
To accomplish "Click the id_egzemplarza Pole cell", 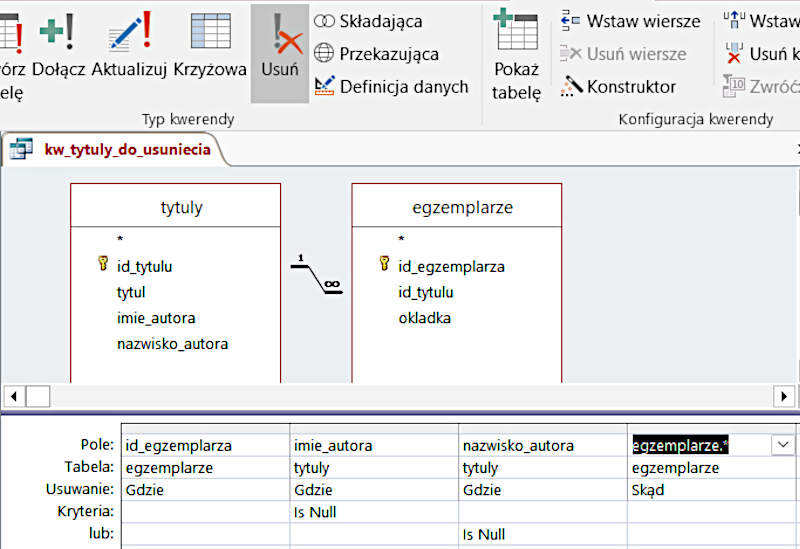I will click(x=206, y=445).
